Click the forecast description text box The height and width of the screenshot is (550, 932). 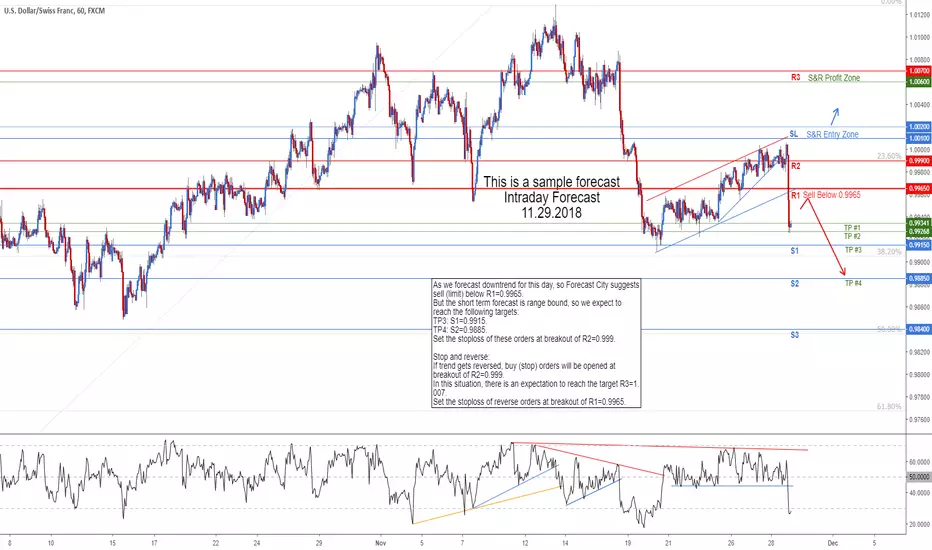[537, 343]
